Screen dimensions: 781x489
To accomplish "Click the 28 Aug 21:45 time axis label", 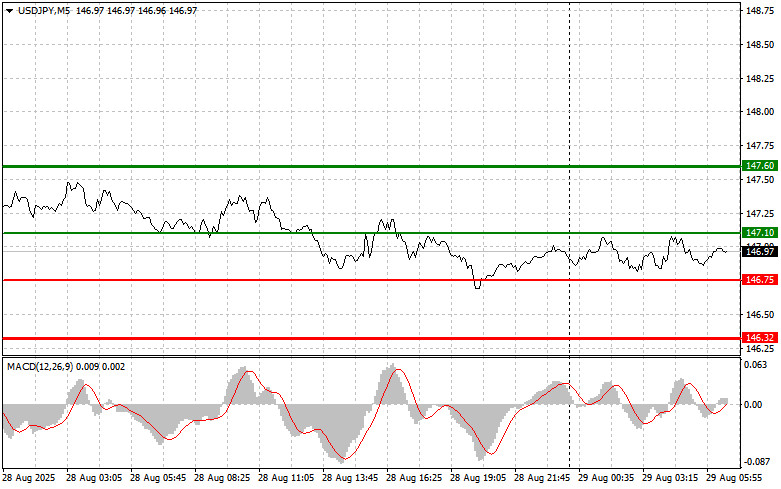I will pyautogui.click(x=542, y=478).
